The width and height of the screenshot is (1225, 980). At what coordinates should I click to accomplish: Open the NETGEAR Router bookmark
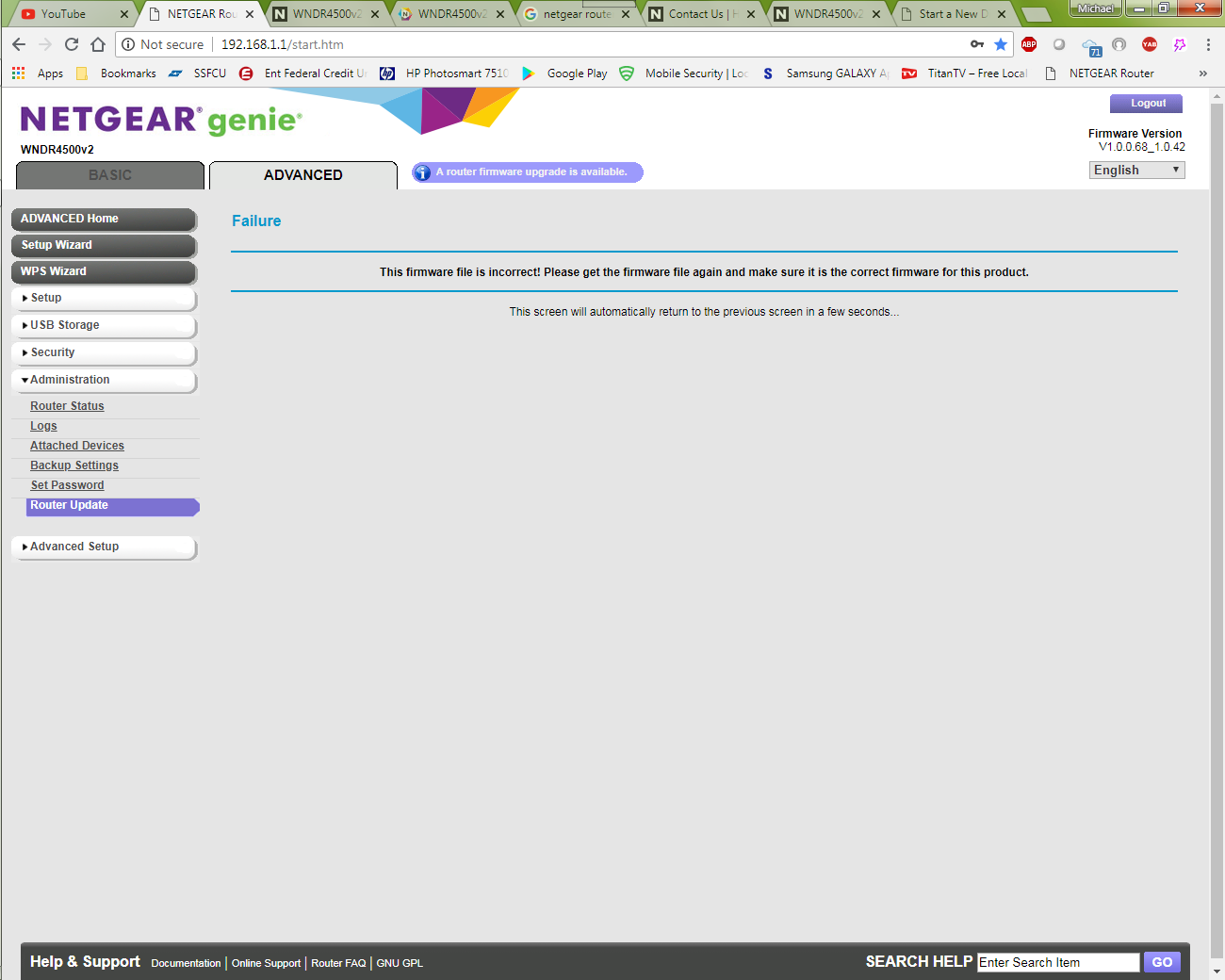(x=1100, y=73)
